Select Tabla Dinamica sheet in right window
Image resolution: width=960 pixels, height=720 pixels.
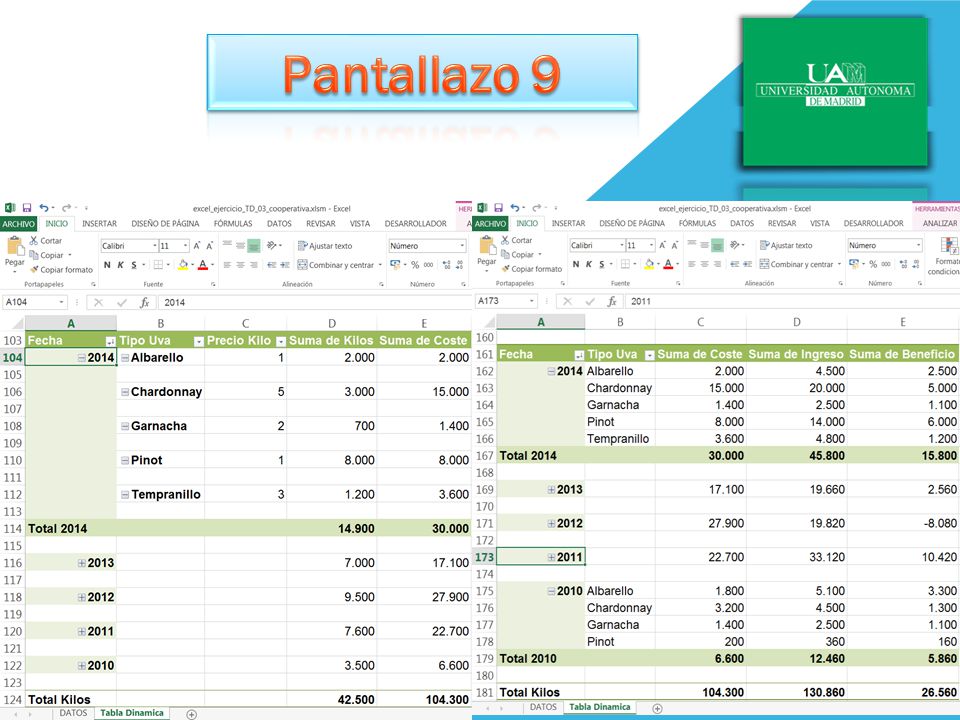(x=599, y=707)
